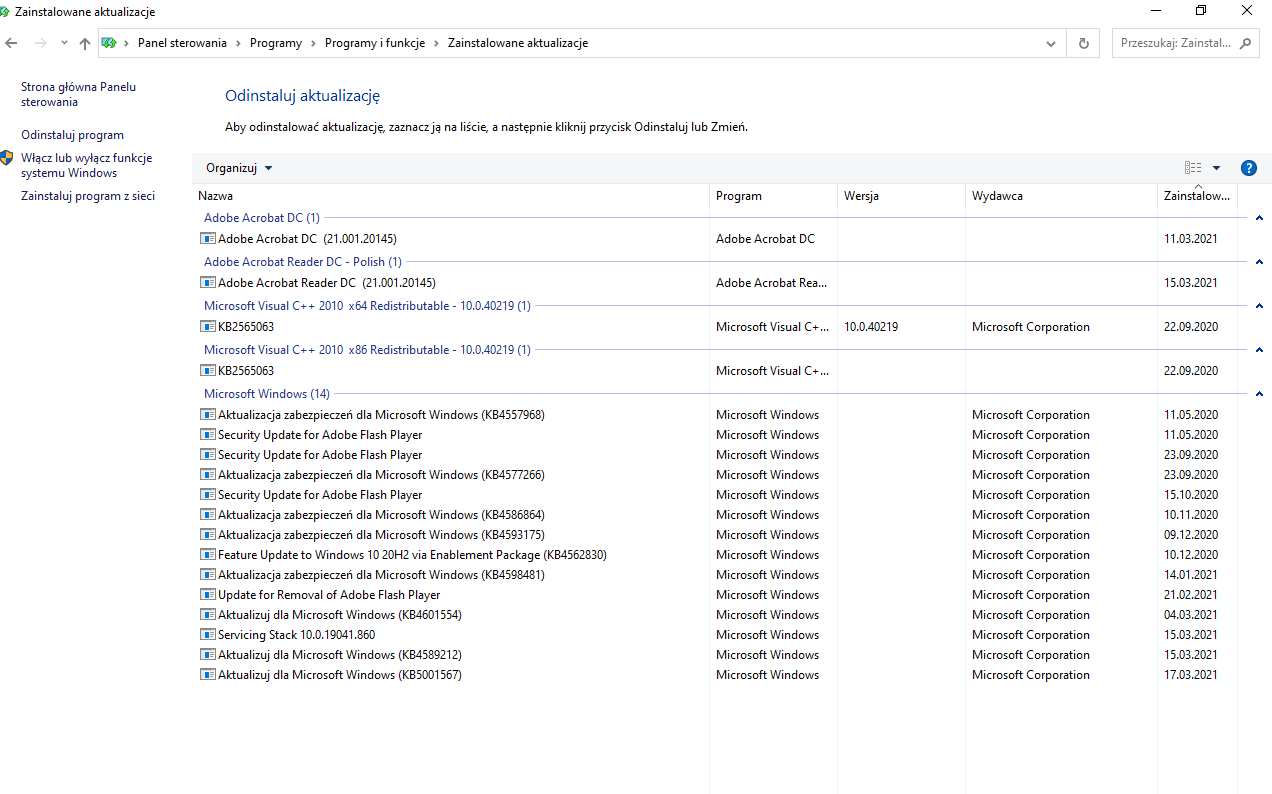This screenshot has width=1272, height=794.
Task: Click Adobe Acrobat DC group title text
Action: point(262,218)
